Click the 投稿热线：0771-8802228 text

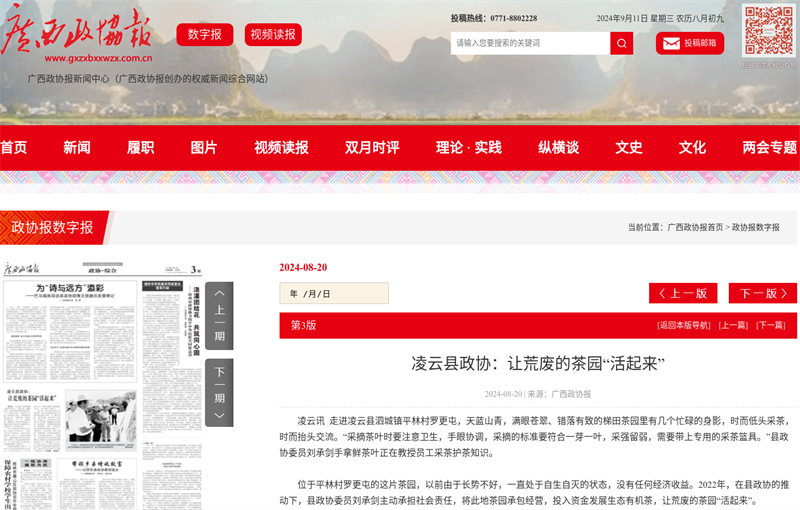coord(493,18)
